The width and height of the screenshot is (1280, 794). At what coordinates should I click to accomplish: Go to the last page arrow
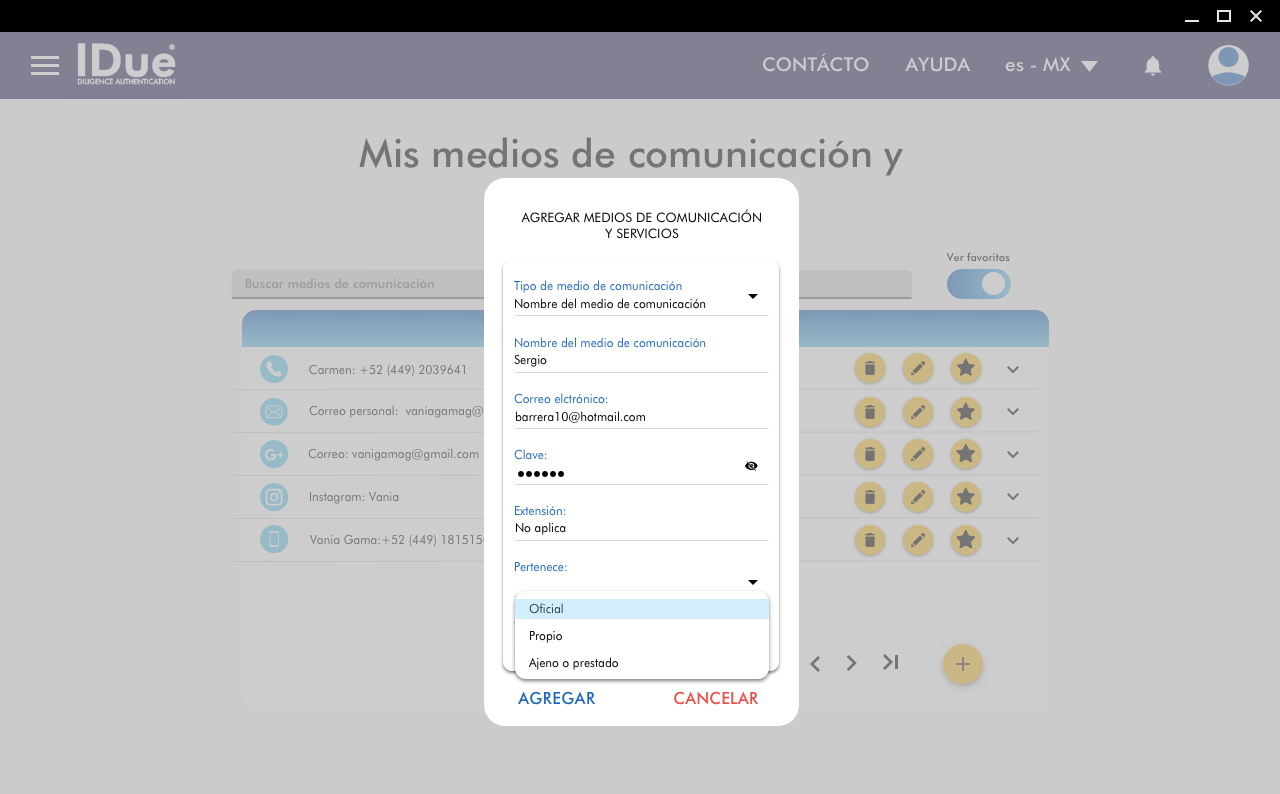(x=890, y=662)
